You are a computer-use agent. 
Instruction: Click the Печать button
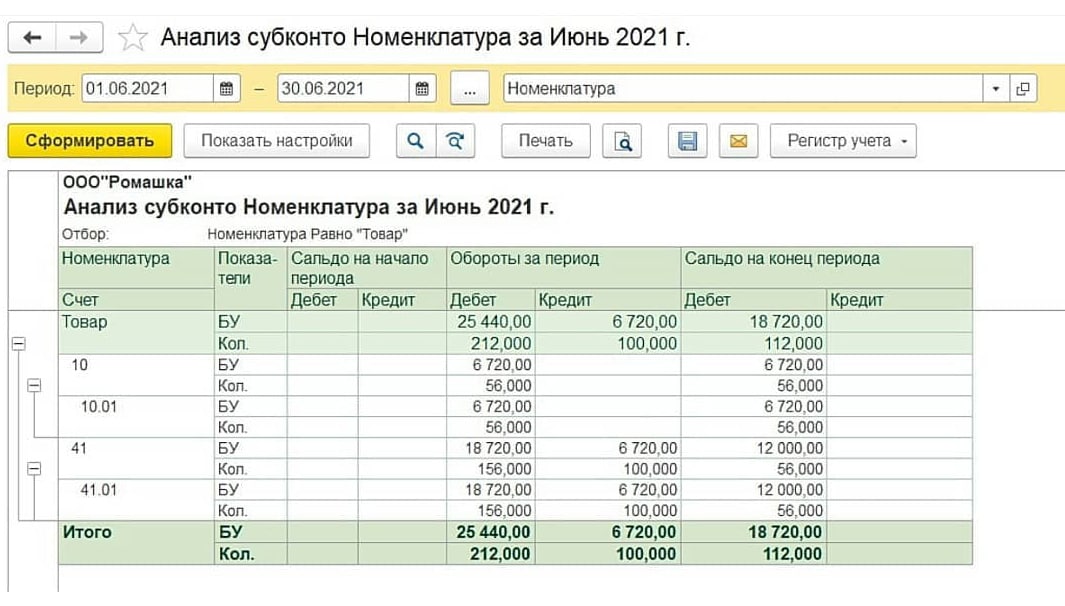click(546, 141)
